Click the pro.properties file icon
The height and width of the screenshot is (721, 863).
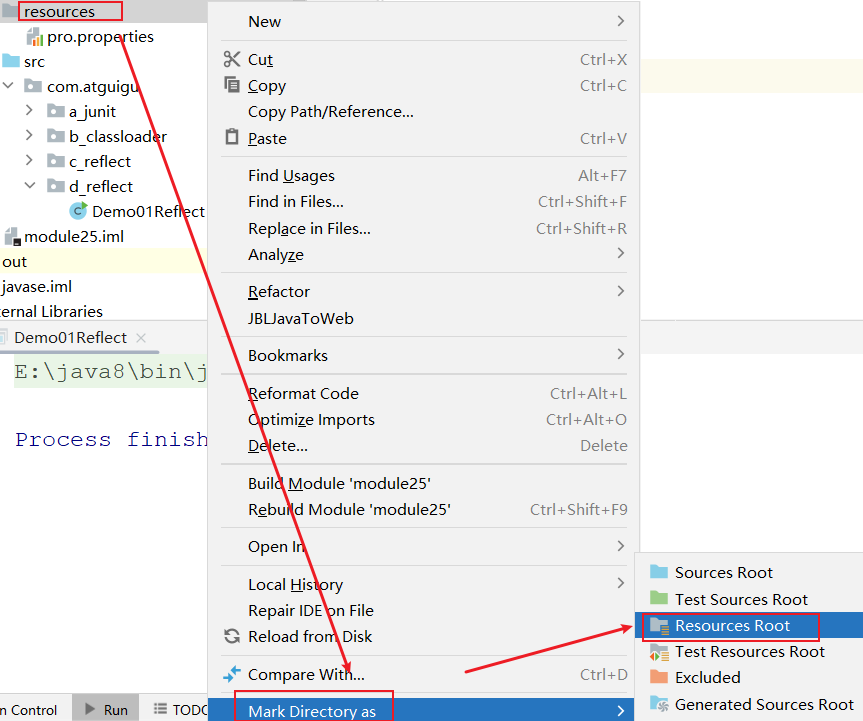coord(35,37)
